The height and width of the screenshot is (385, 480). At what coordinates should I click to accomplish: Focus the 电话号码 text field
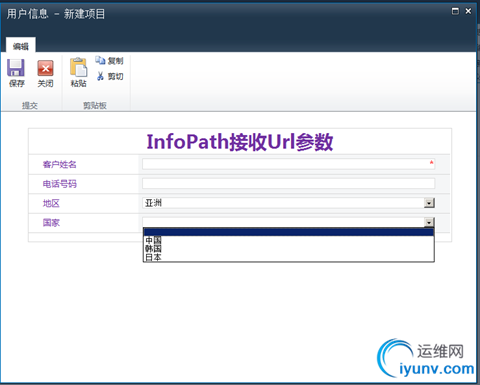[x=289, y=183]
